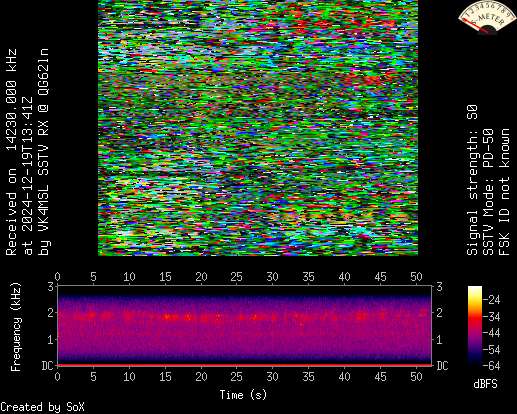Click the 'FSK ID not known' text
This screenshot has height=414, width=517.
(x=504, y=192)
